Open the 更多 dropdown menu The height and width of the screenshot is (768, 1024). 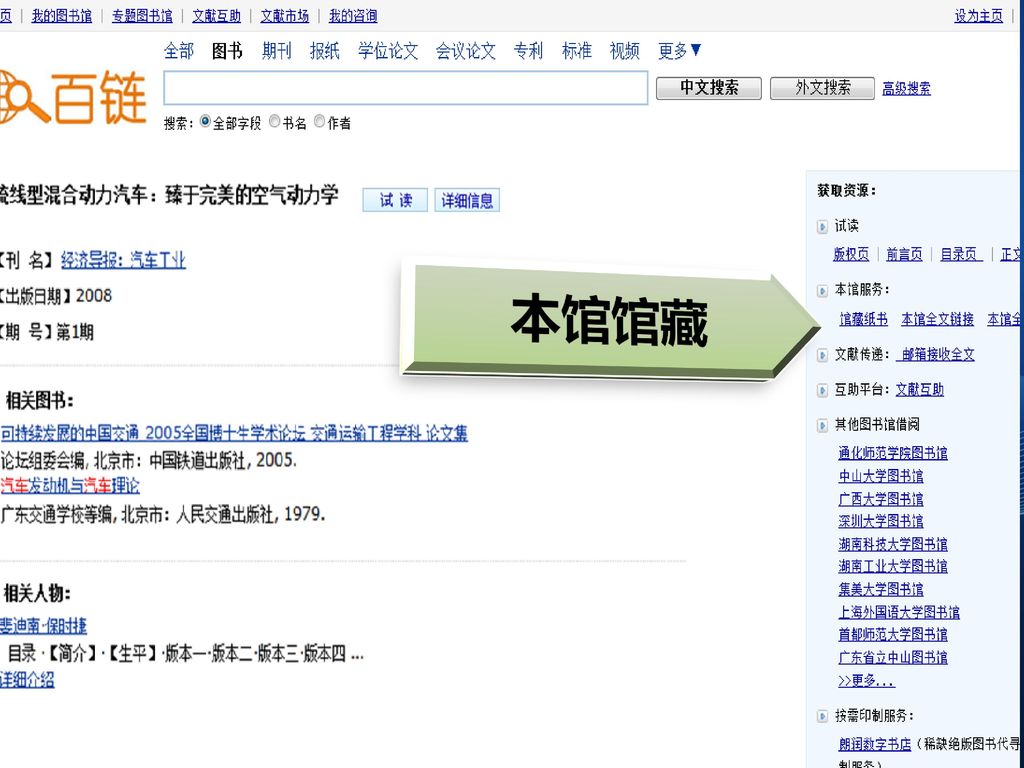point(680,51)
